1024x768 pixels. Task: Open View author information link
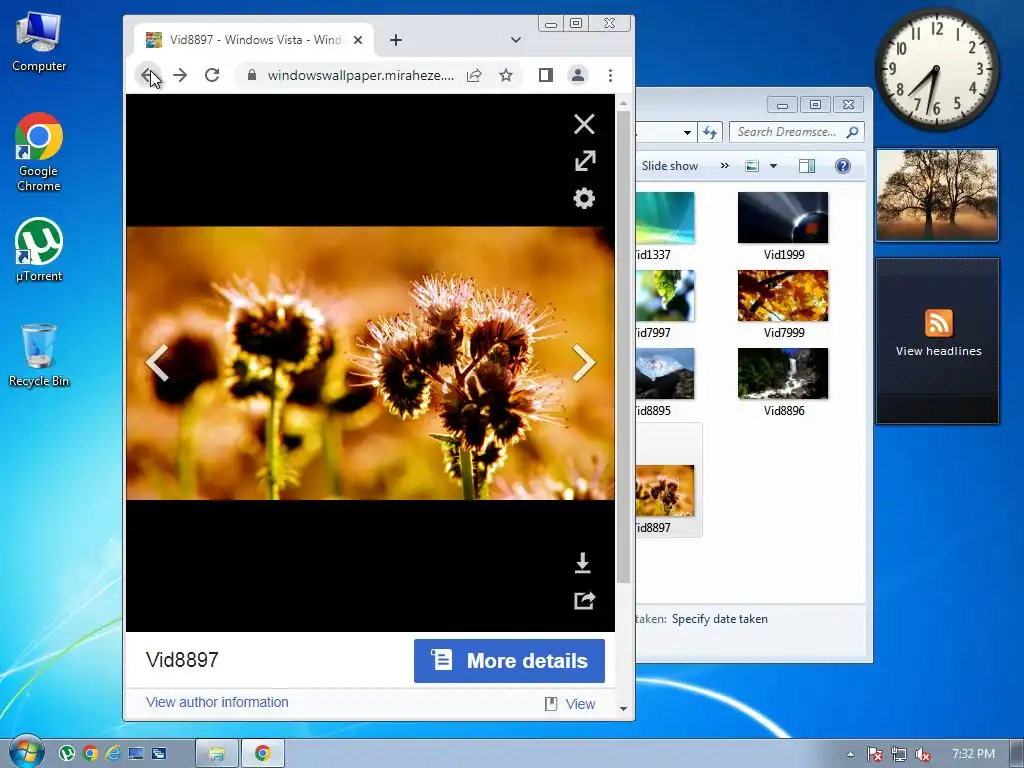217,702
